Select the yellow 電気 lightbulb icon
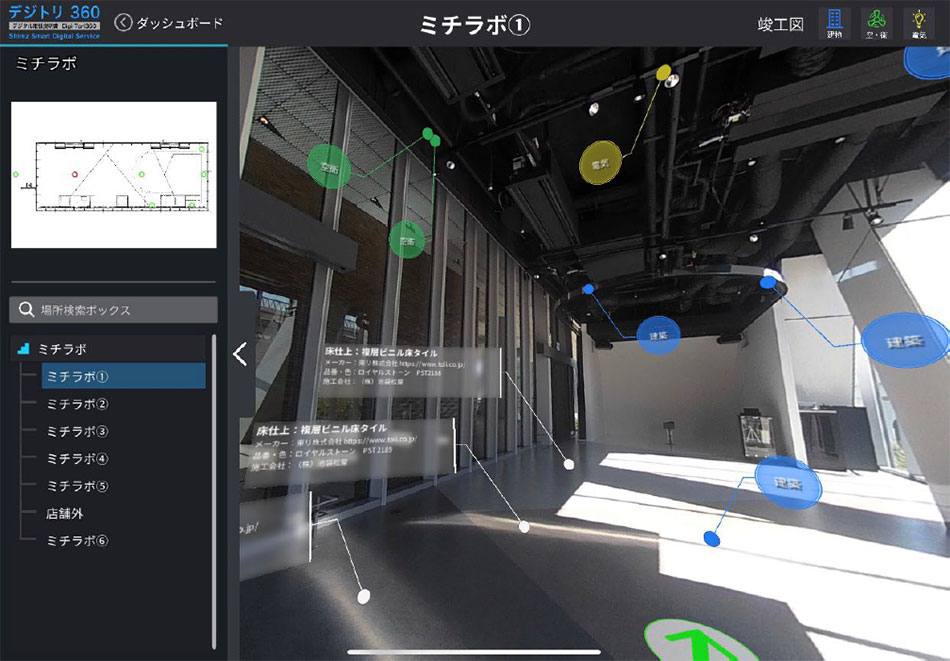Image resolution: width=950 pixels, height=661 pixels. [921, 20]
